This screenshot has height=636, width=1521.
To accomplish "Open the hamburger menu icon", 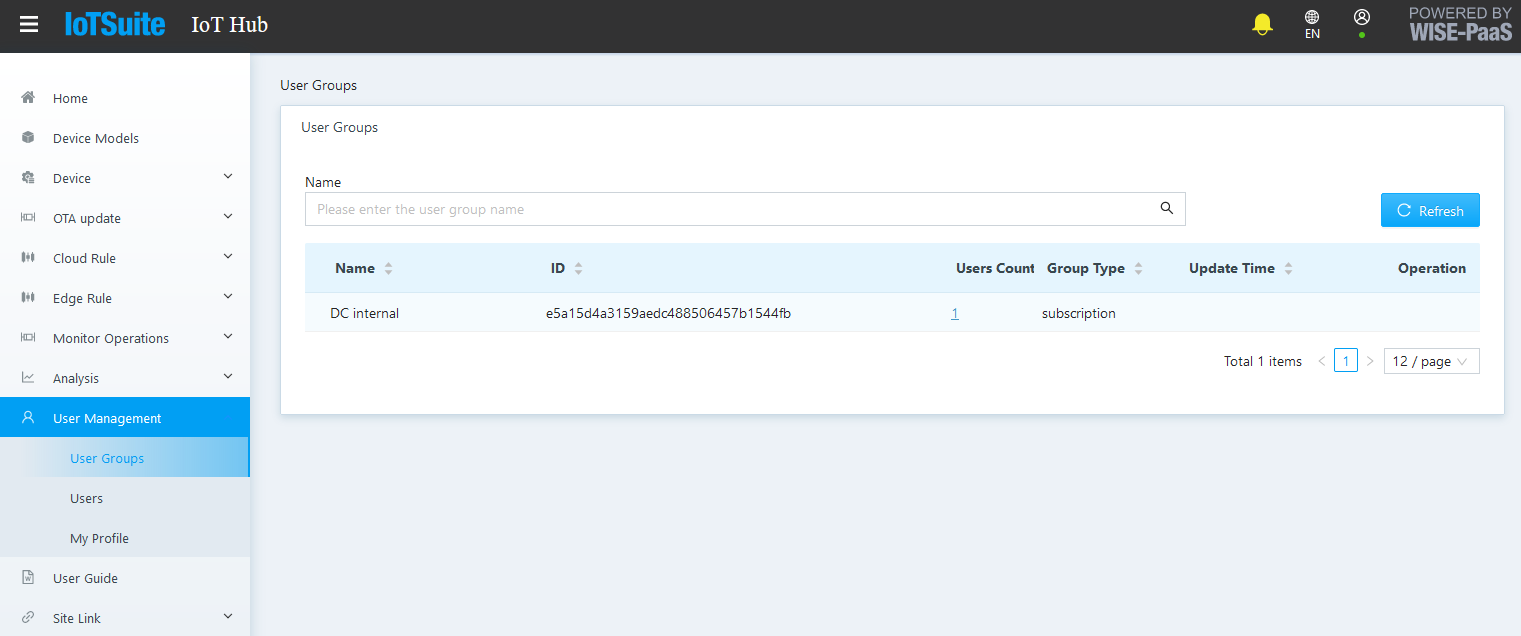I will pos(29,25).
